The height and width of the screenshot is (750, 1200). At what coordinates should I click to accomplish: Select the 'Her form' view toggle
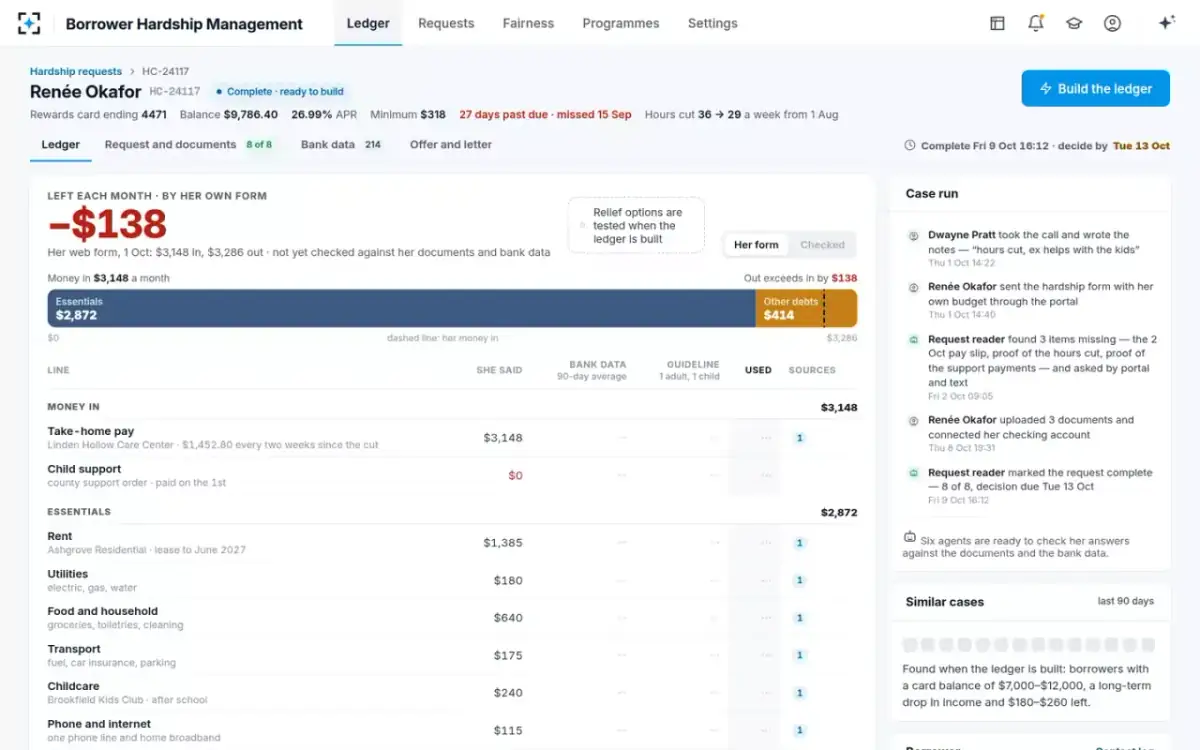click(756, 245)
